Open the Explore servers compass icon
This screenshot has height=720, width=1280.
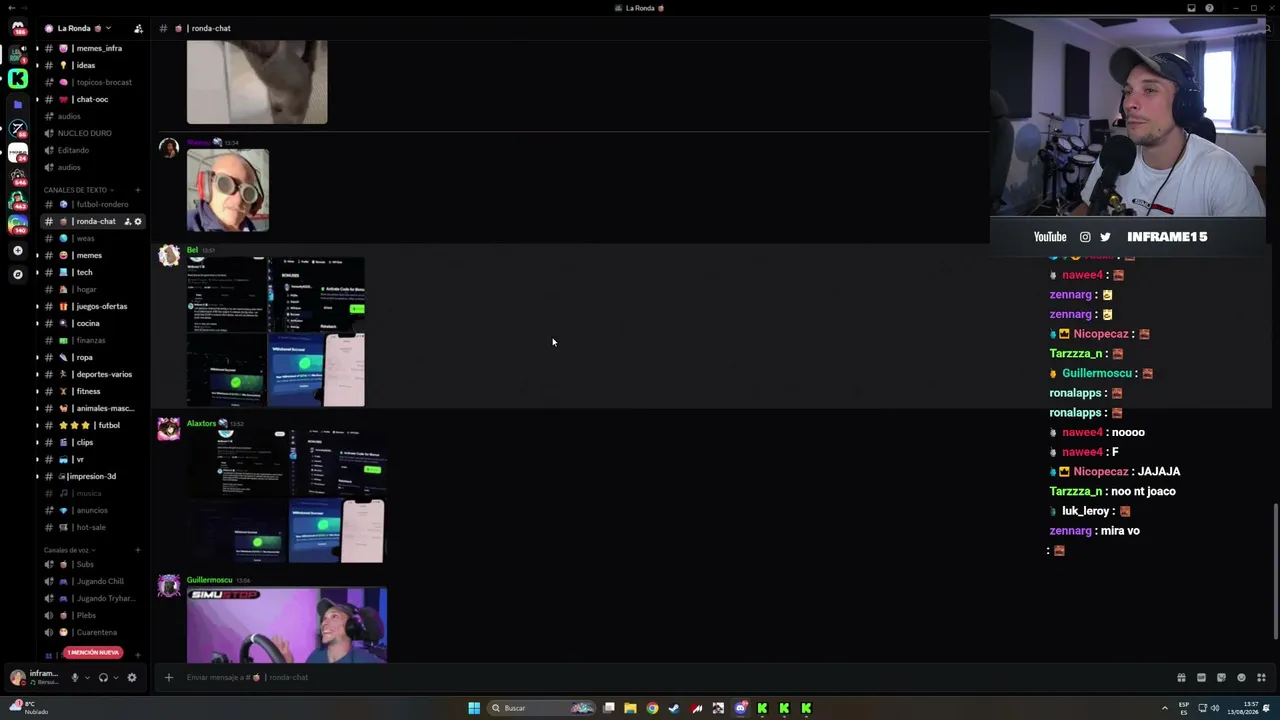[17, 274]
